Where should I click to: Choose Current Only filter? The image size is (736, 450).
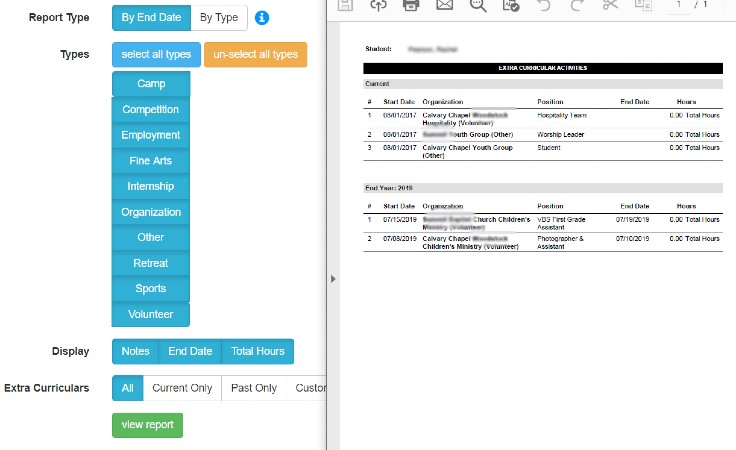tap(182, 388)
